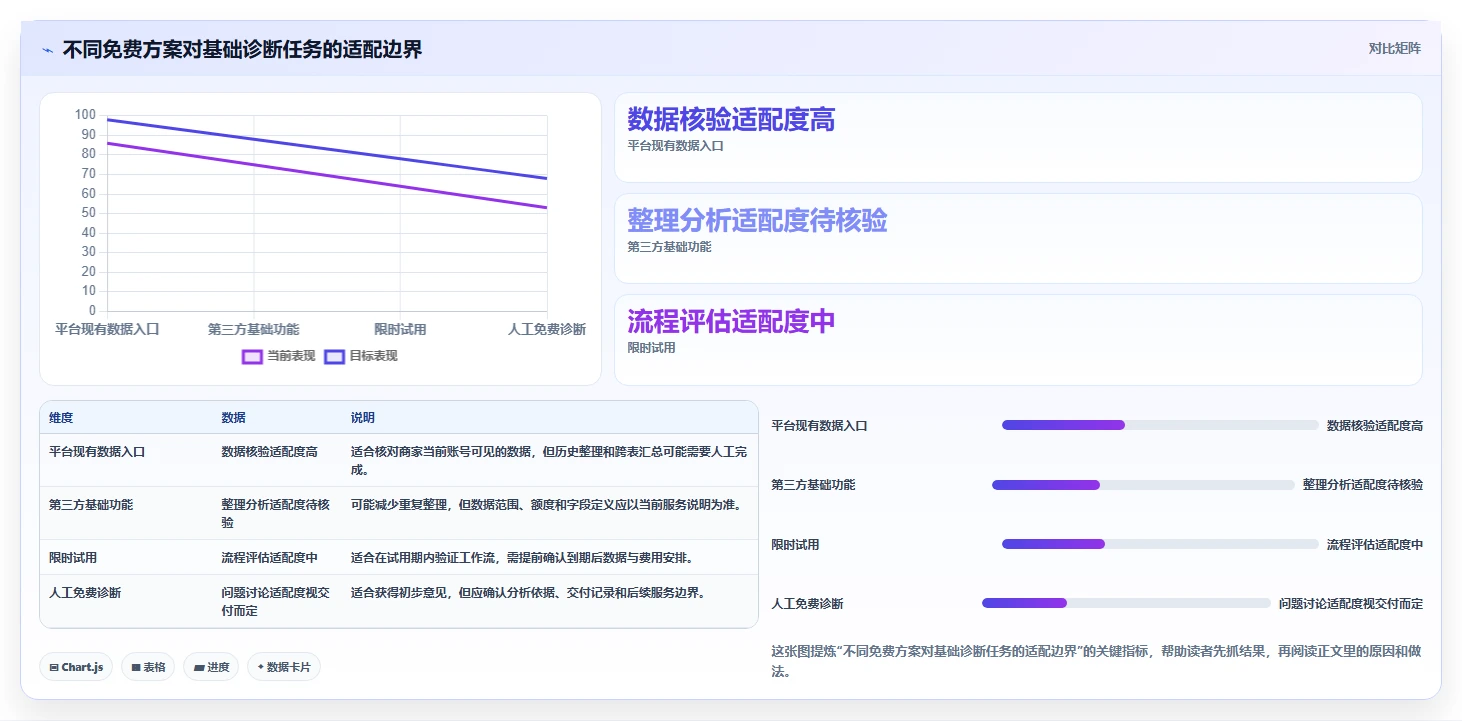
Task: Click subtitle 限时试用 in the third card
Action: click(x=652, y=348)
